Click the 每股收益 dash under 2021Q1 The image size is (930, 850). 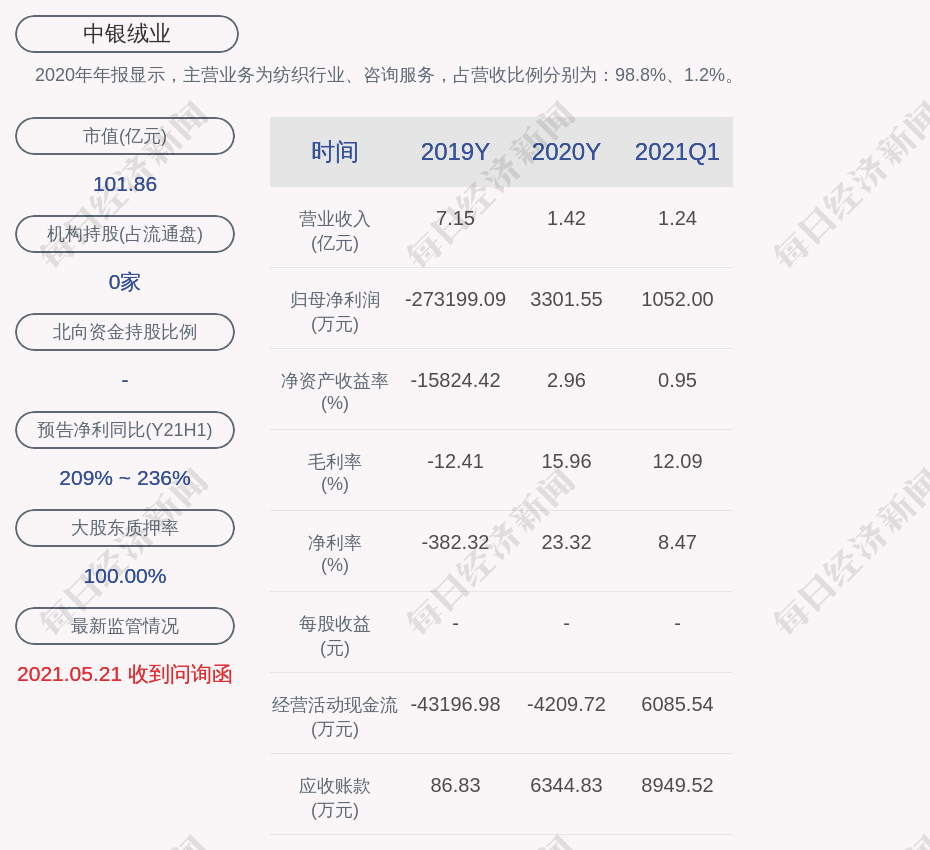click(x=677, y=623)
